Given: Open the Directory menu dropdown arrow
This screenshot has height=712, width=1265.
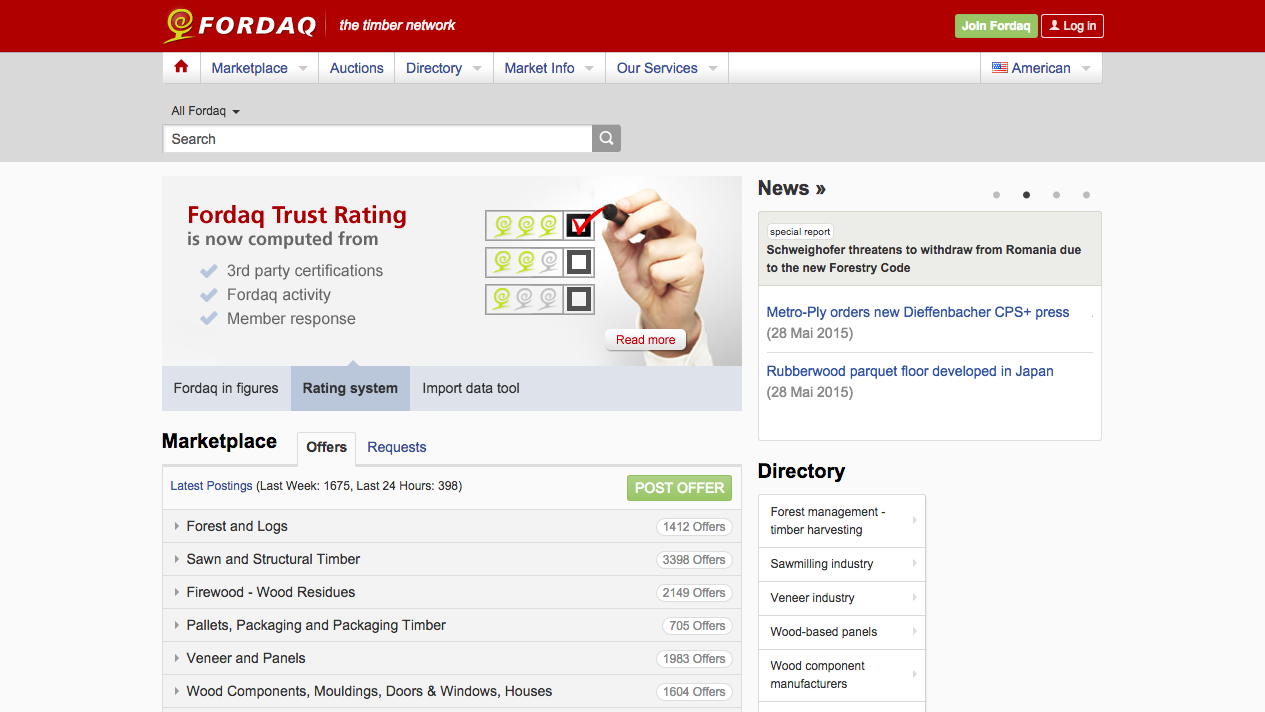Looking at the screenshot, I should pos(477,69).
